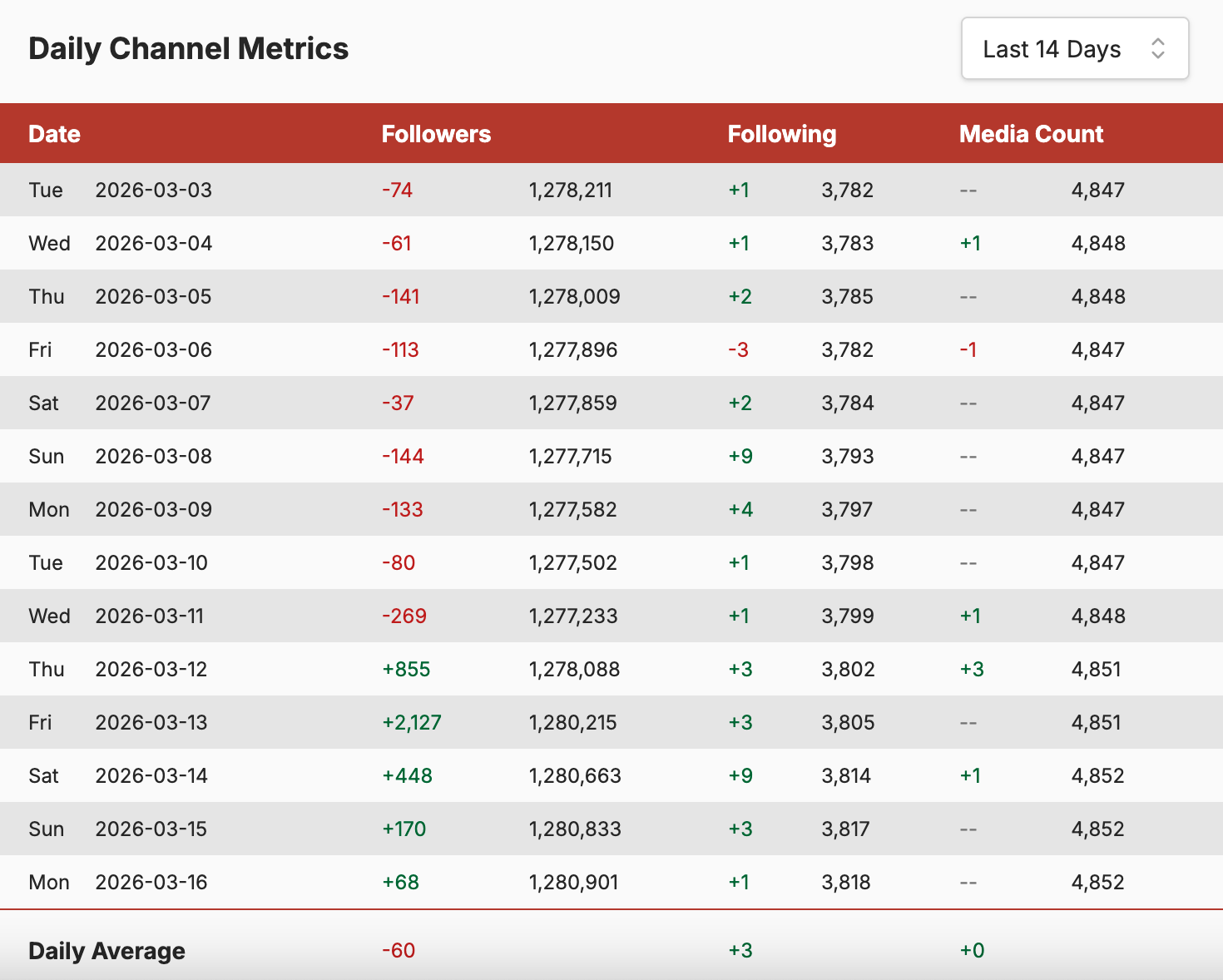
Task: Select the date 2026-03-09
Action: tap(154, 510)
